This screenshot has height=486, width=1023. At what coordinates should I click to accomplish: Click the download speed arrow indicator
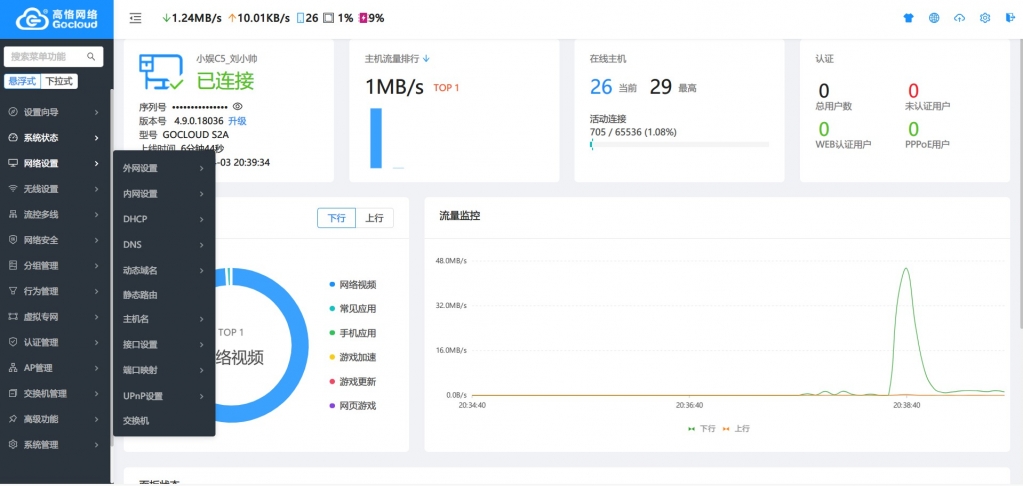(x=166, y=18)
